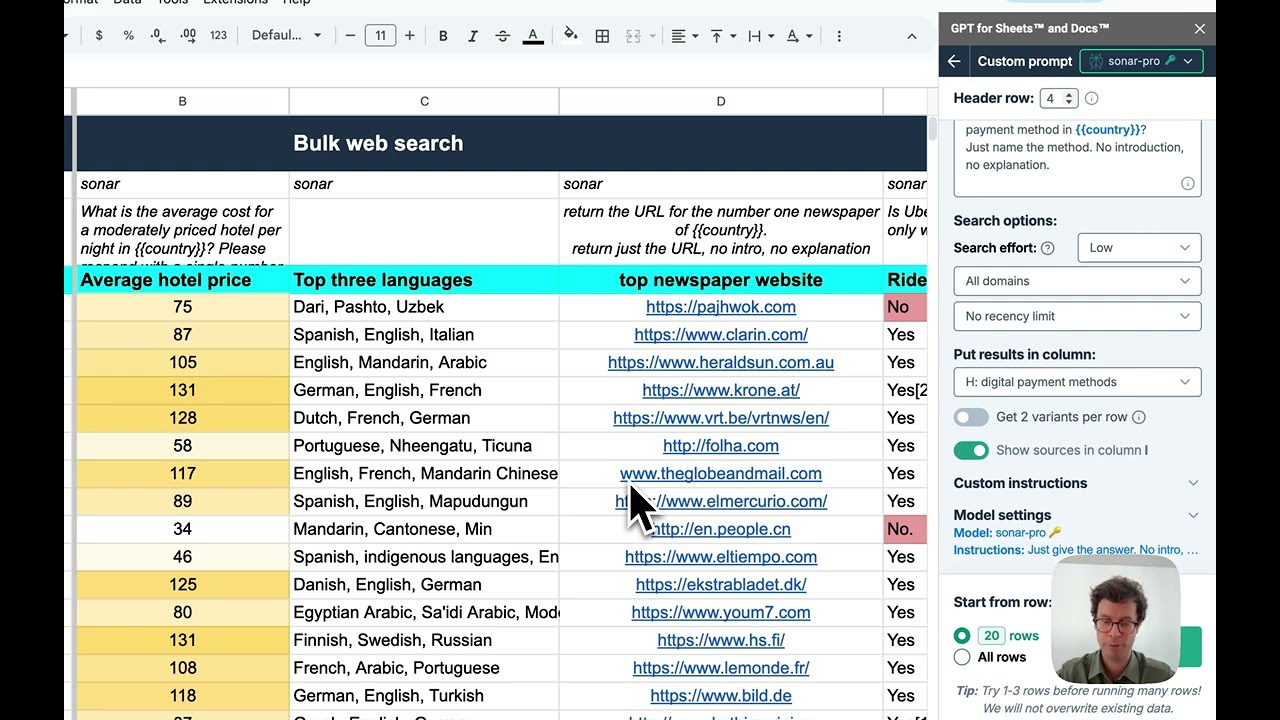Click the font size input field
The height and width of the screenshot is (720, 1280).
point(380,36)
